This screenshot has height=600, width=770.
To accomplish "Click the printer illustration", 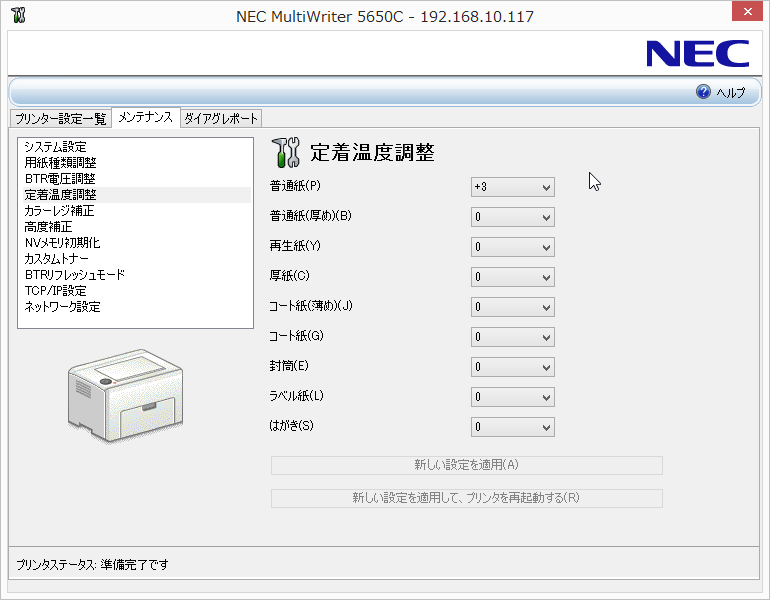I will pyautogui.click(x=125, y=395).
